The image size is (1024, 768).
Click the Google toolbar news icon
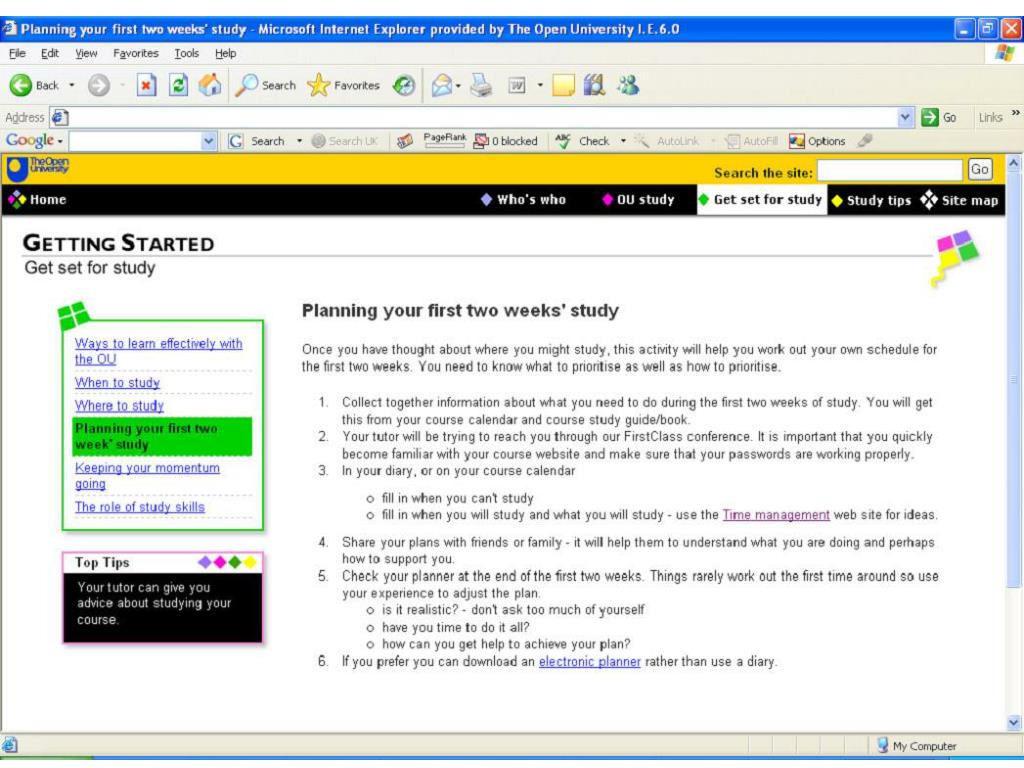coord(405,141)
